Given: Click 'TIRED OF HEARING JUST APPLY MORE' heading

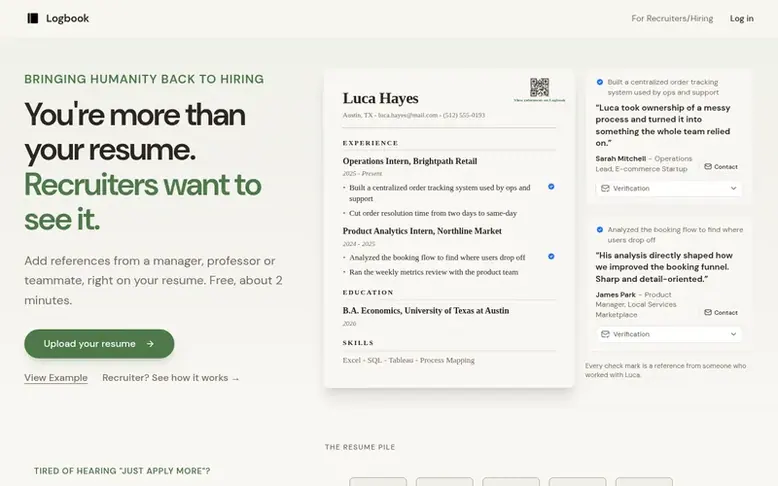Looking at the screenshot, I should tap(122, 471).
